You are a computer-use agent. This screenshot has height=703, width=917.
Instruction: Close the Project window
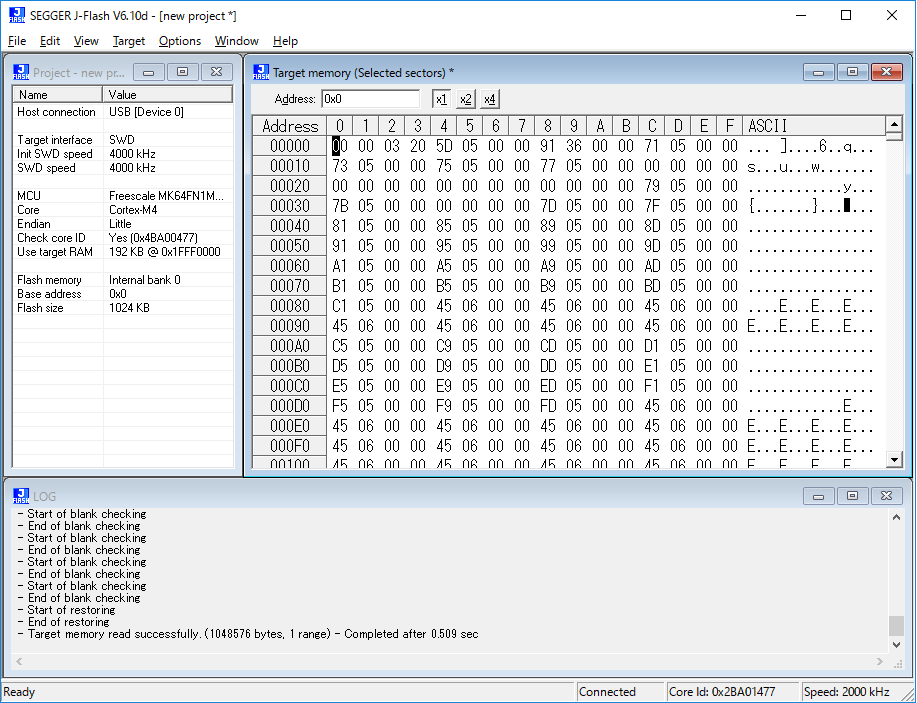click(x=216, y=72)
